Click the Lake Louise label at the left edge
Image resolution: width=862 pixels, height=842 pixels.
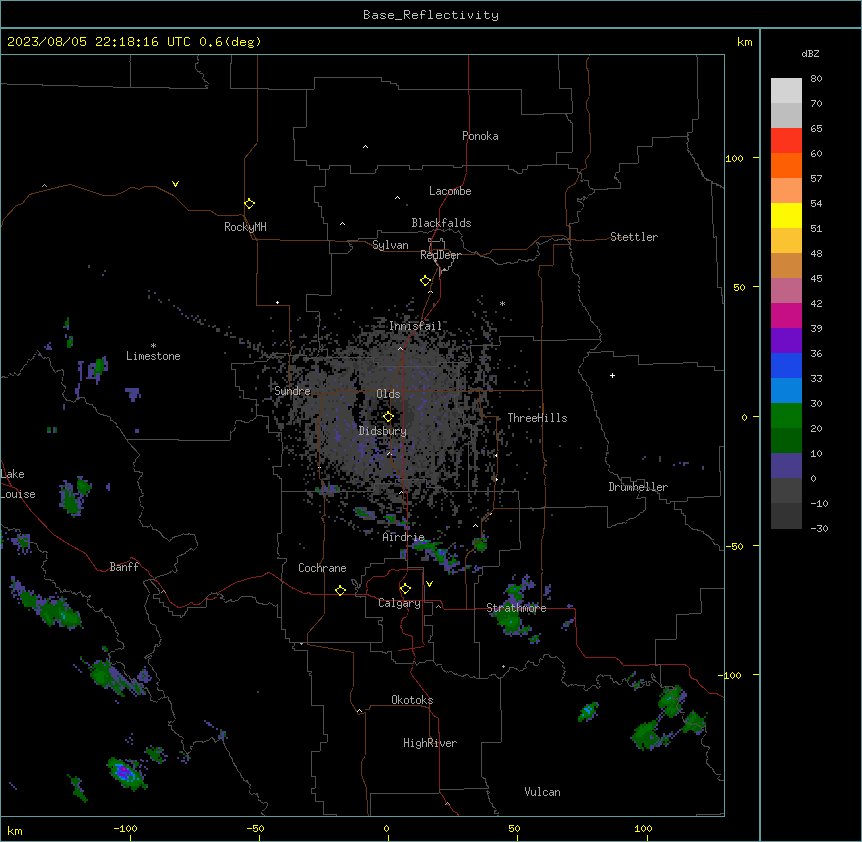[18, 484]
